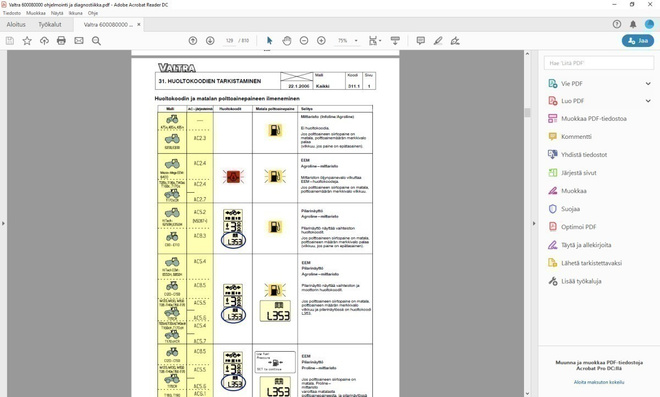Expand the Vie PDF chevron
This screenshot has width=660, height=397.
point(648,83)
